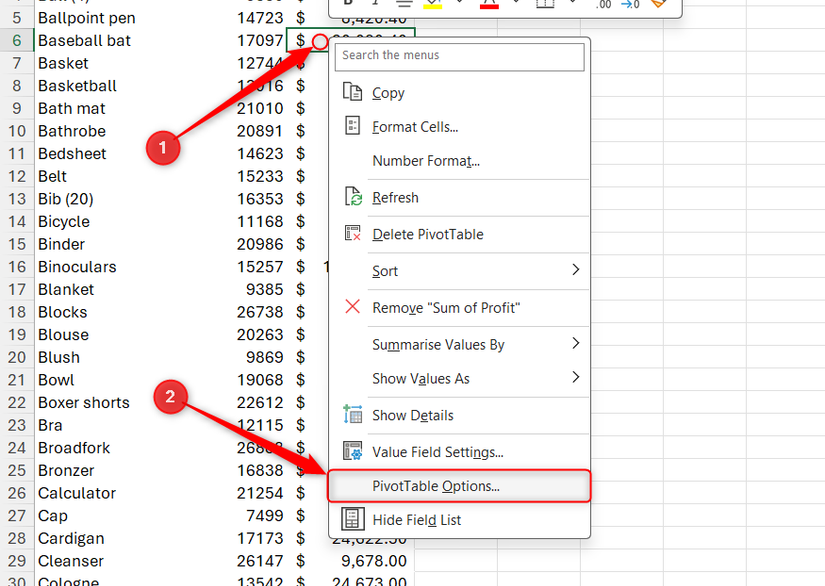Viewport: 825px width, 586px height.
Task: Select the Refresh icon to update the PivotTable
Action: (352, 198)
